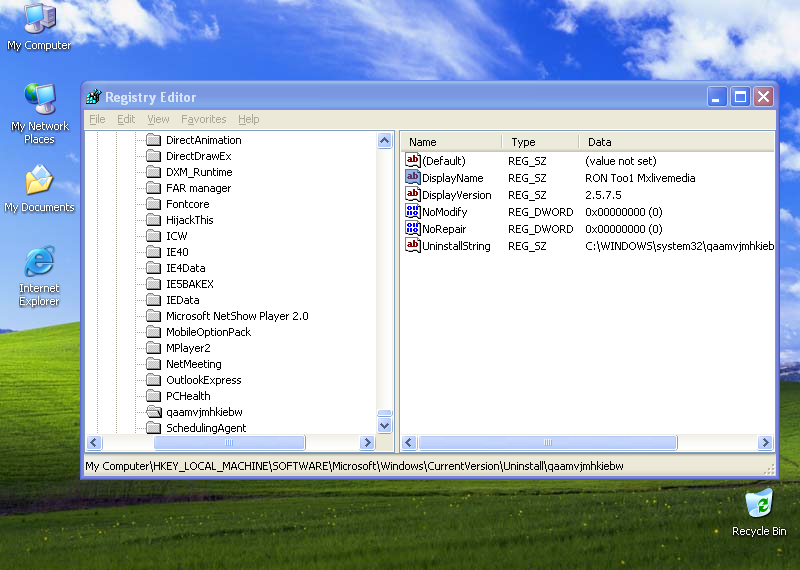Image resolution: width=800 pixels, height=570 pixels.
Task: Click the HijackThis folder icon
Action: click(153, 220)
